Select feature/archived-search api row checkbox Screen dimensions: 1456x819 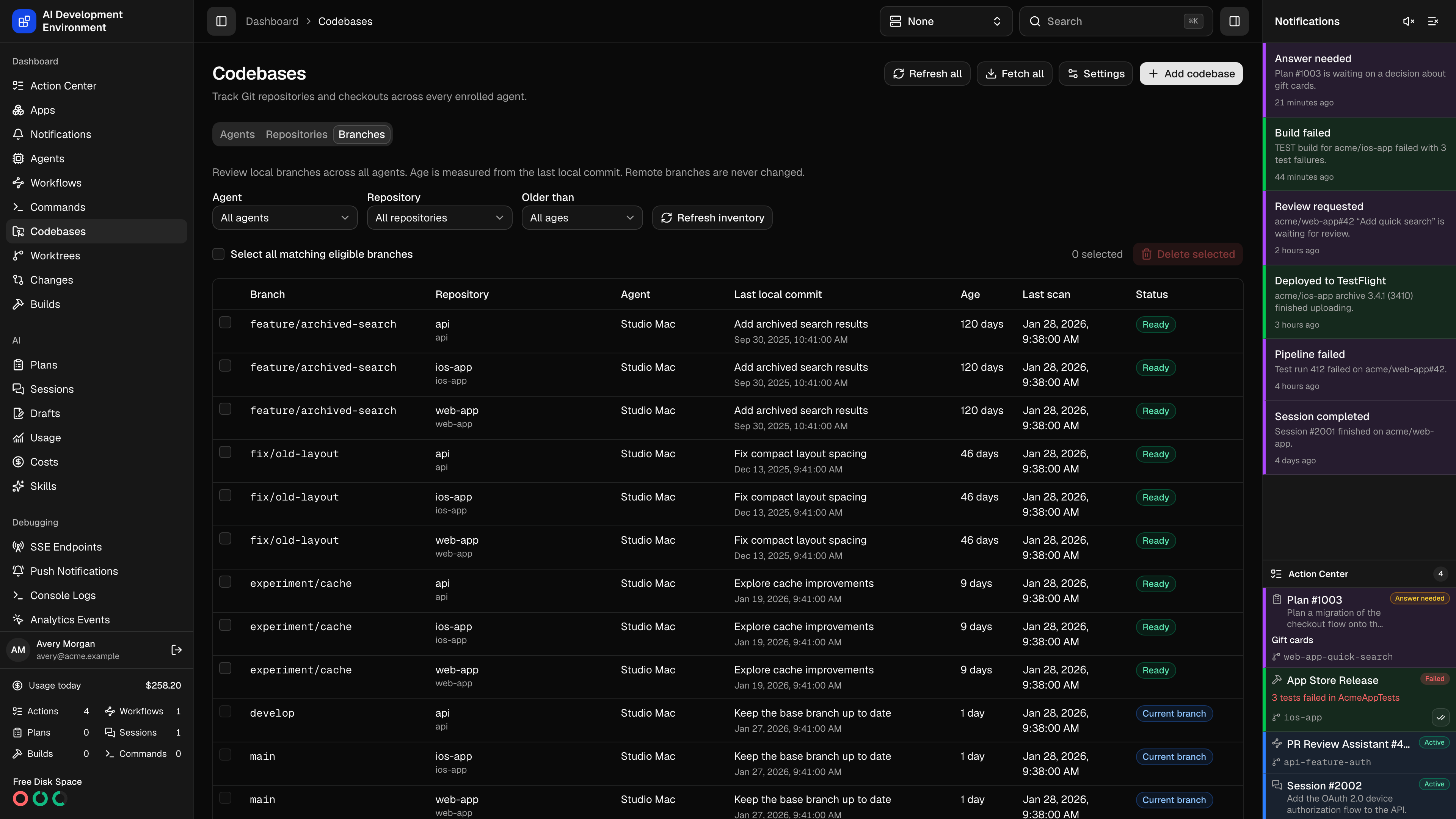click(x=225, y=322)
